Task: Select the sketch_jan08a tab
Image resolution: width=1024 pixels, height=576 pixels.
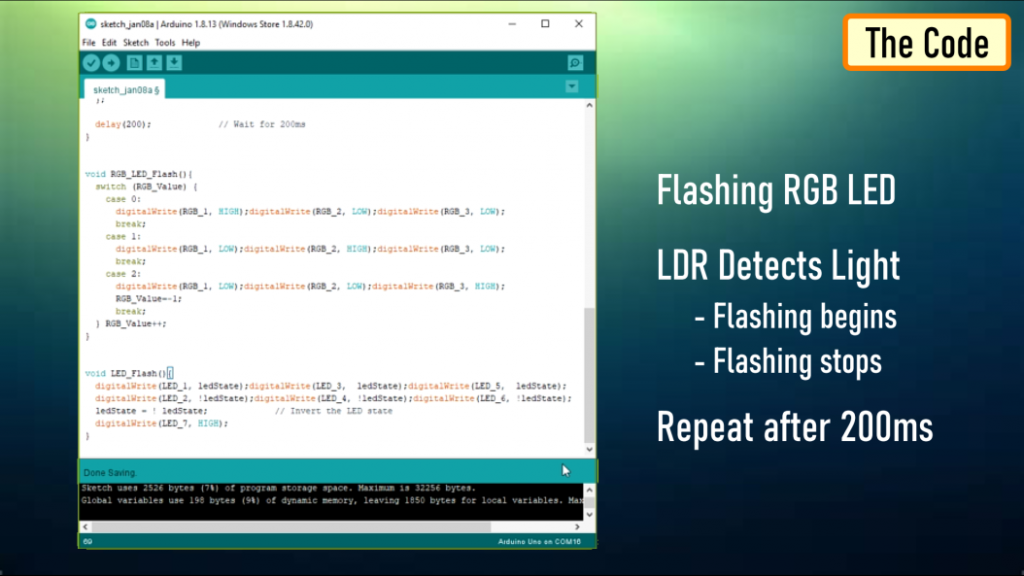Action: 124,89
